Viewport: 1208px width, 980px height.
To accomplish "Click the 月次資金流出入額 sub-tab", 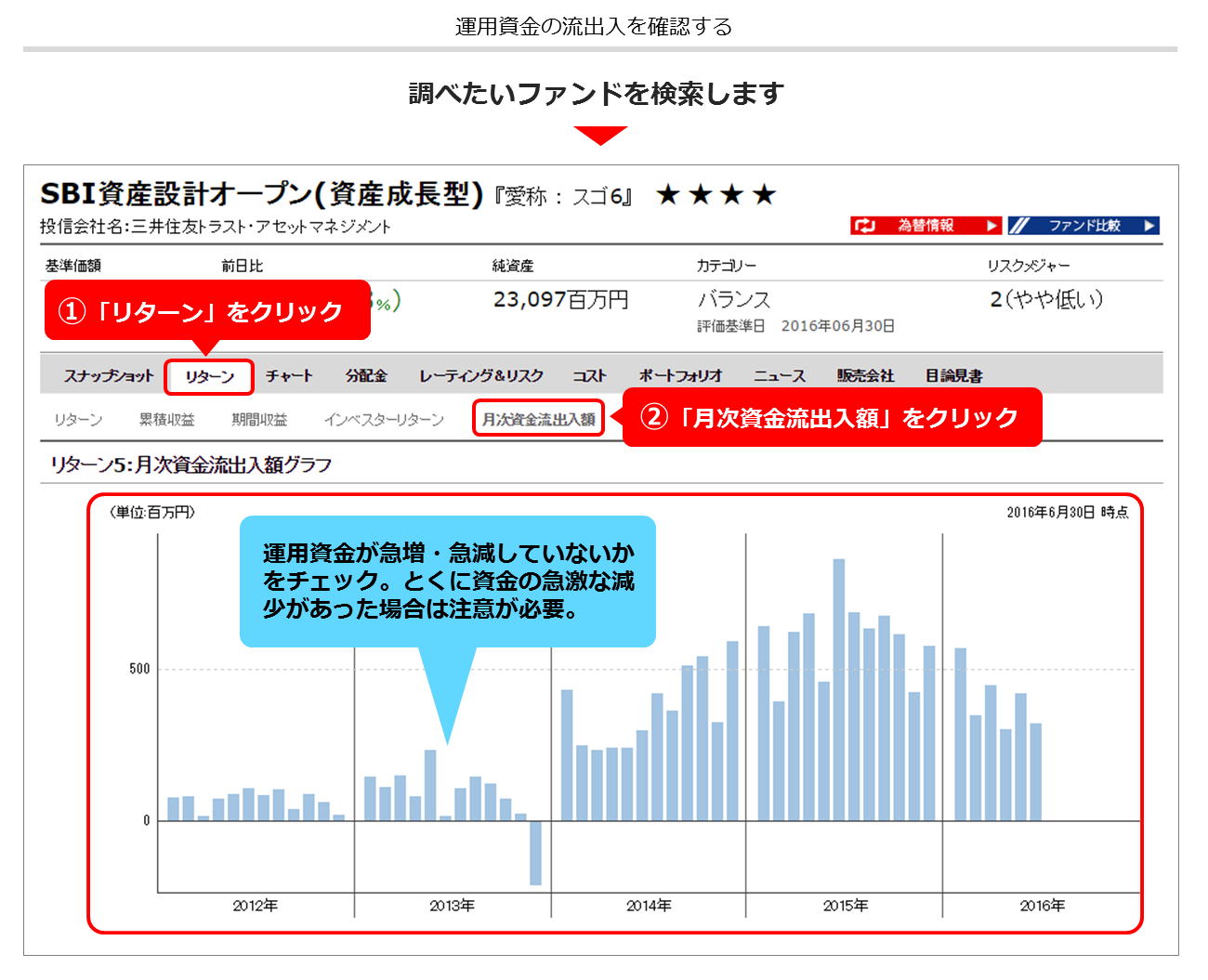I will click(x=539, y=420).
